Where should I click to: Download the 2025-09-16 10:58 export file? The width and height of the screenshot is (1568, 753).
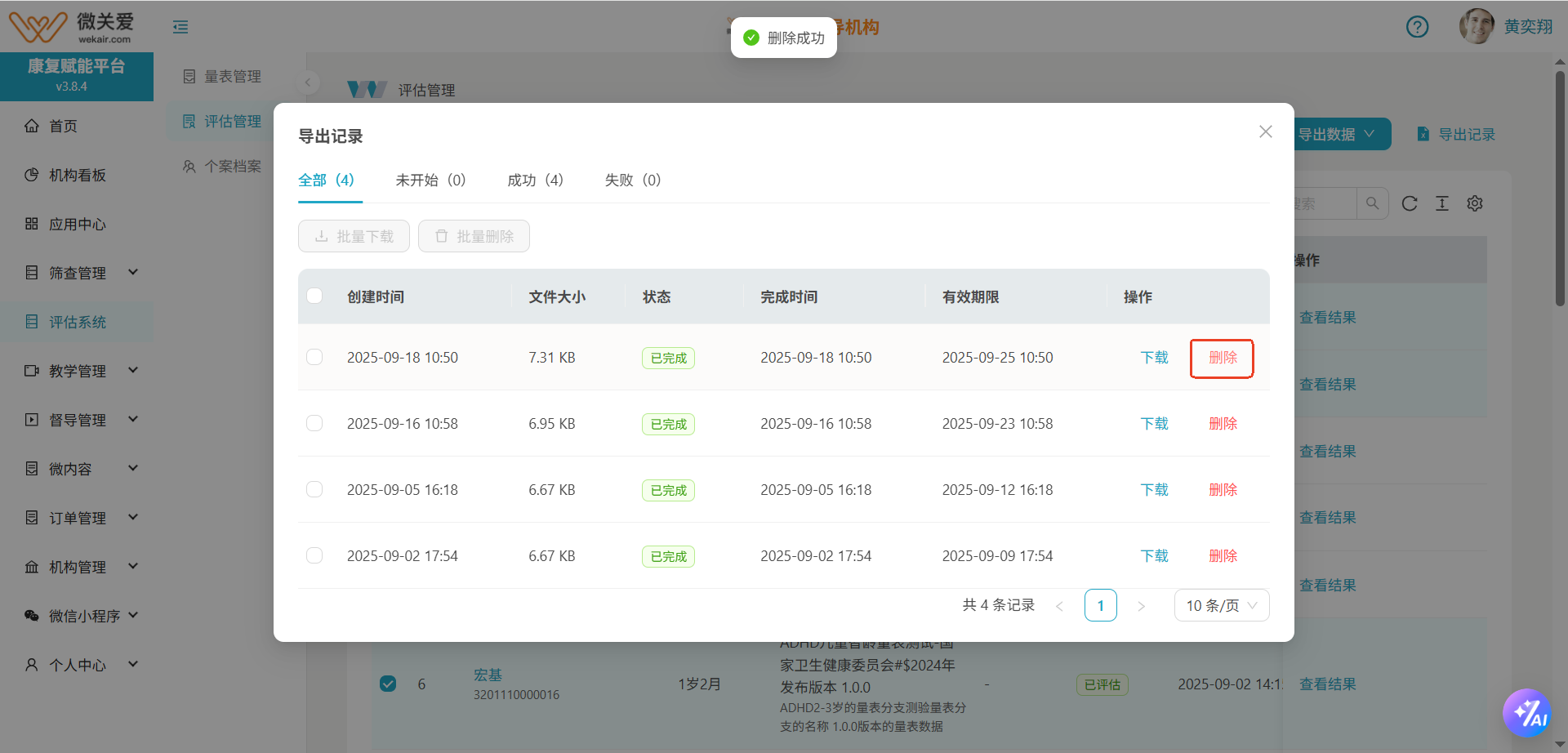pos(1154,423)
